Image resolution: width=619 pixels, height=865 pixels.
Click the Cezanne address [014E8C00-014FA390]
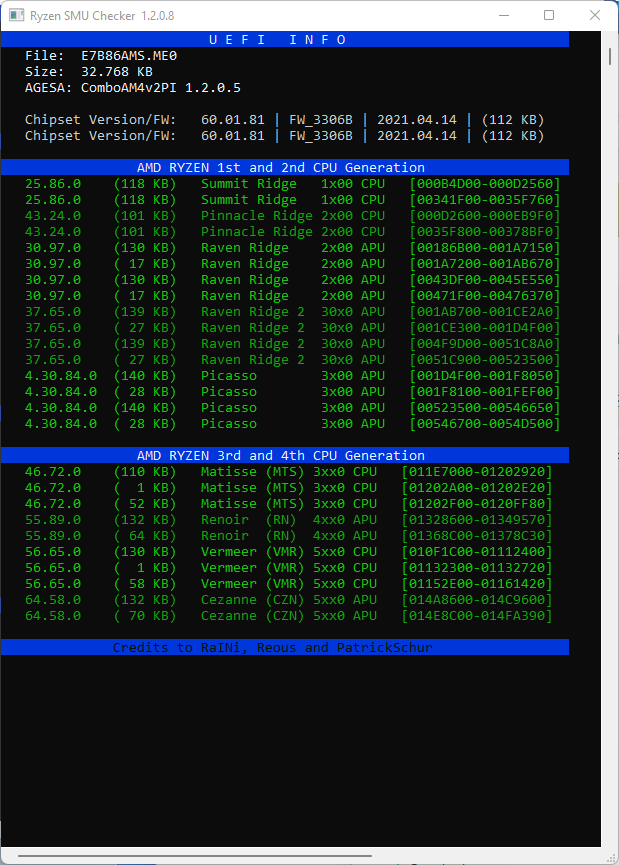[477, 616]
